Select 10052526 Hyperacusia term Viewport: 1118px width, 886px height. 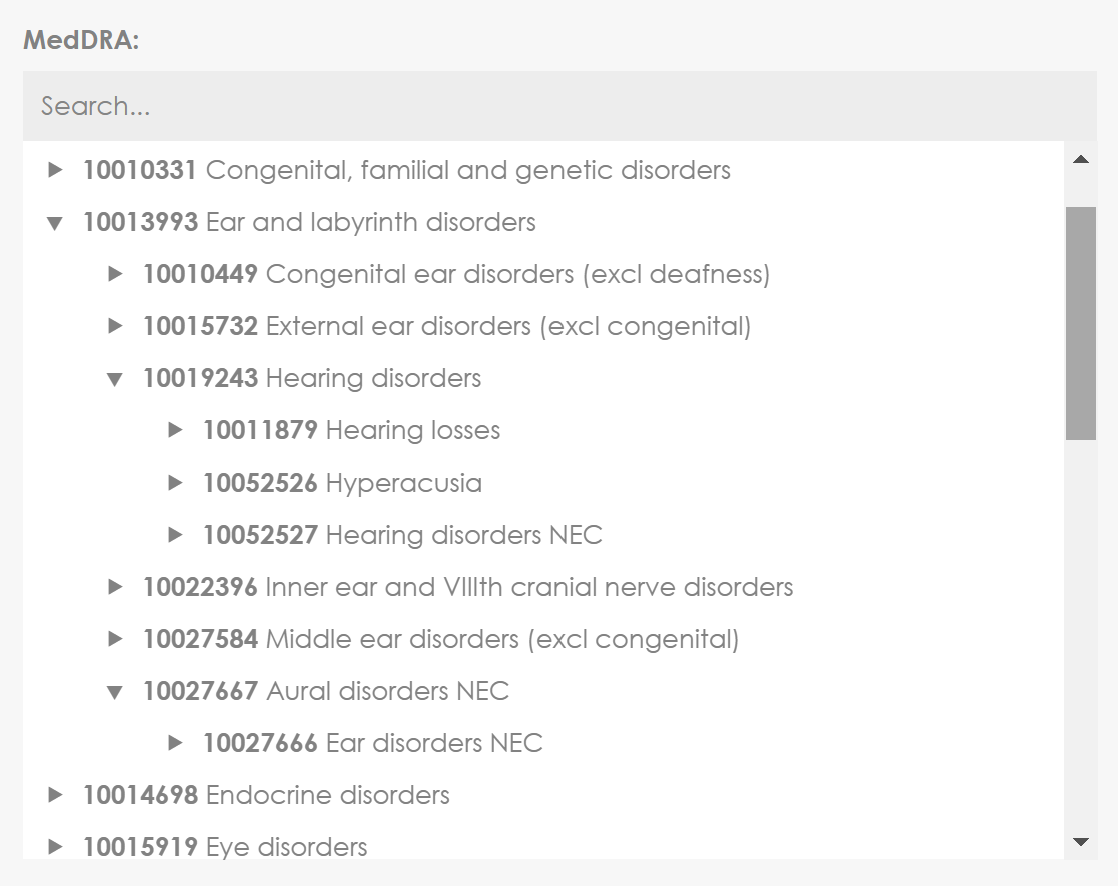pyautogui.click(x=342, y=483)
